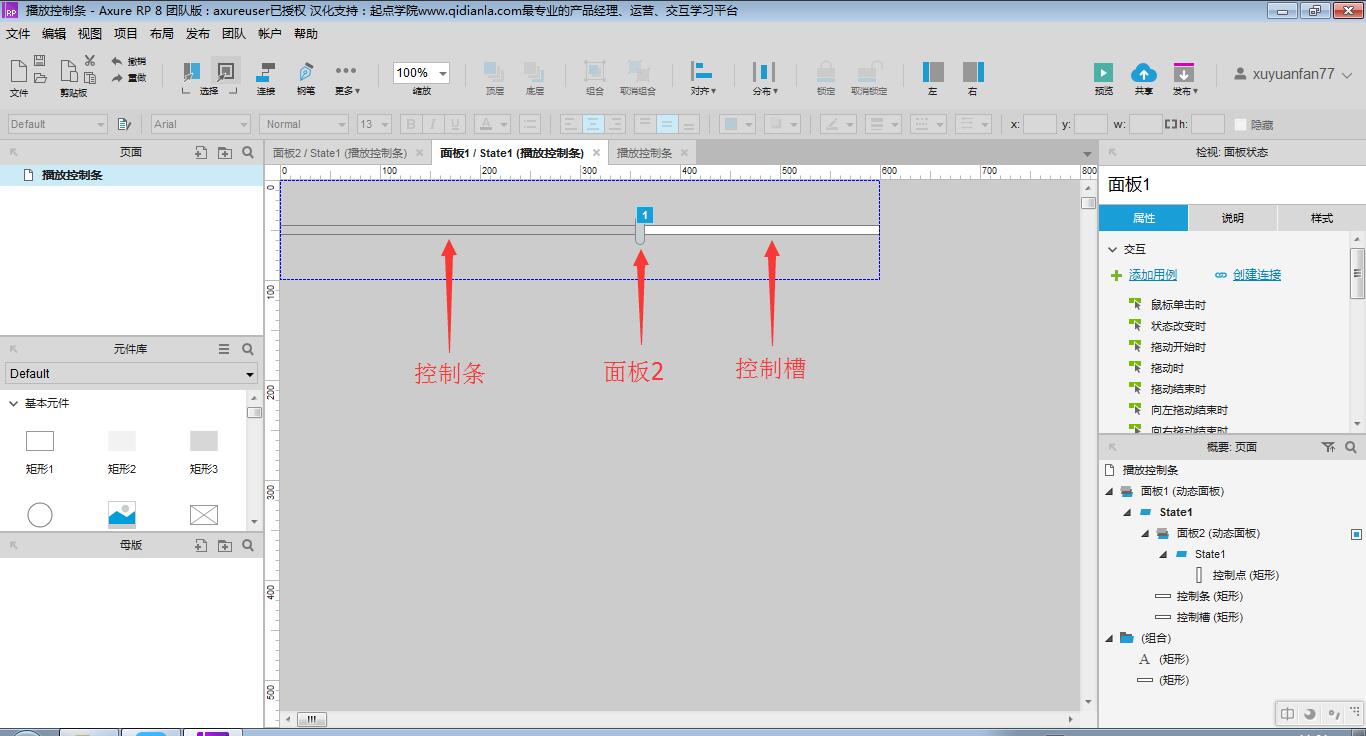Toggle center text alignment
The height and width of the screenshot is (736, 1366).
pyautogui.click(x=593, y=124)
